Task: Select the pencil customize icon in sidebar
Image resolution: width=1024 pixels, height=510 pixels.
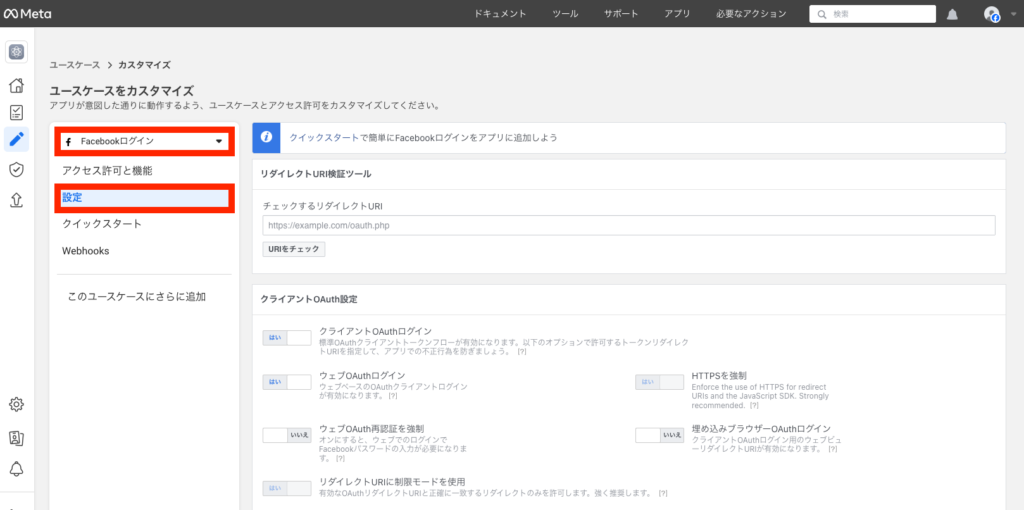Action: tap(16, 140)
